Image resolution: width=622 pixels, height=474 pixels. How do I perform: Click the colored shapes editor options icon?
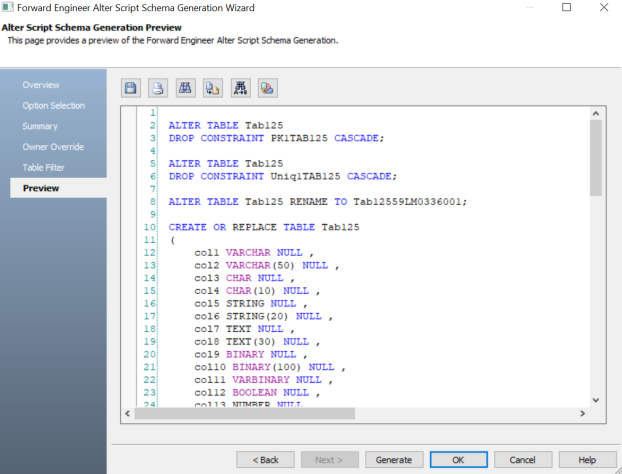267,87
